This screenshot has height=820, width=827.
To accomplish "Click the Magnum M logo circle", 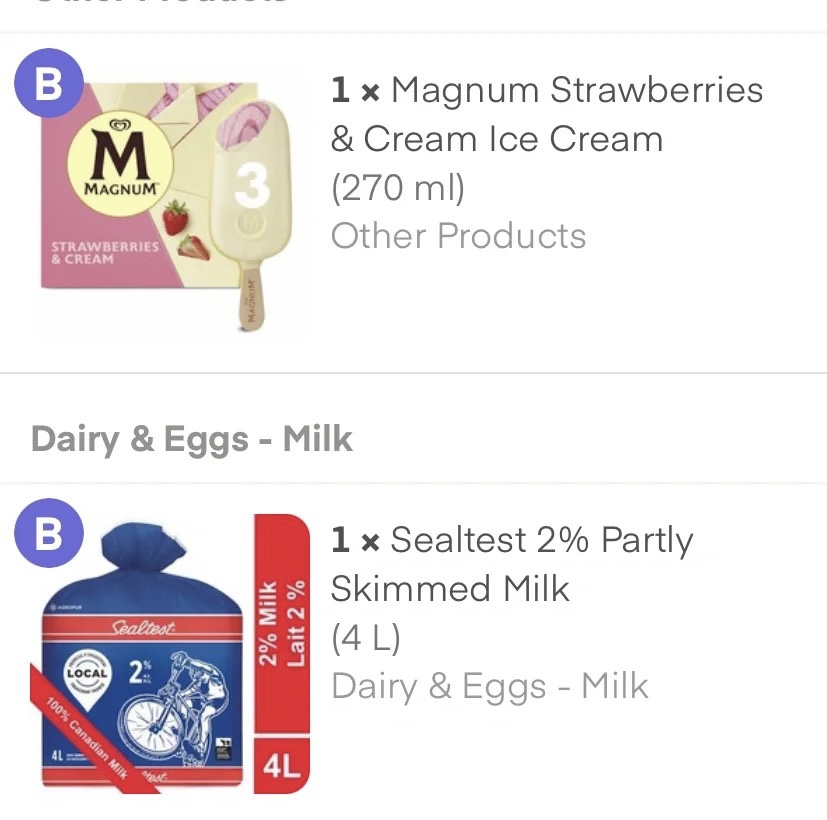I will 121,163.
